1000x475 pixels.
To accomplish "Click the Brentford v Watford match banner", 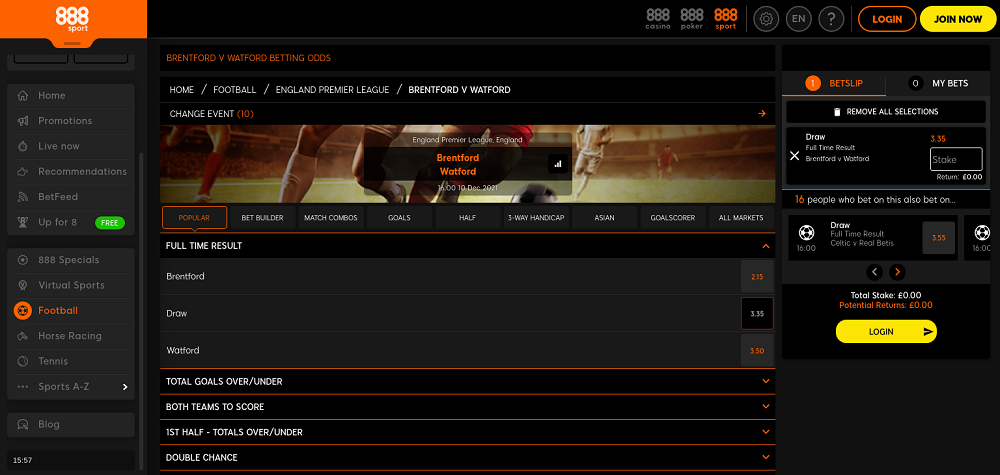I will (467, 164).
